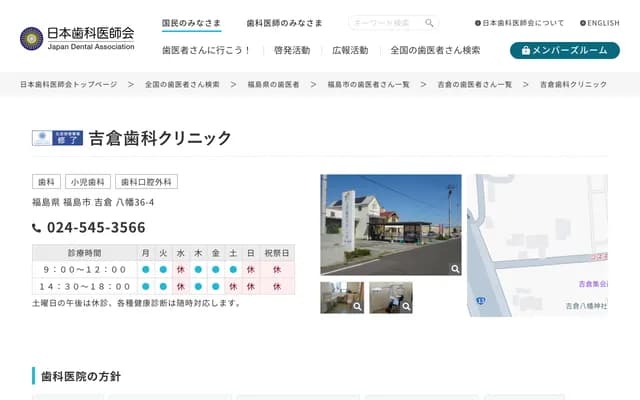Click Monday morning open dot in schedule

point(146,269)
